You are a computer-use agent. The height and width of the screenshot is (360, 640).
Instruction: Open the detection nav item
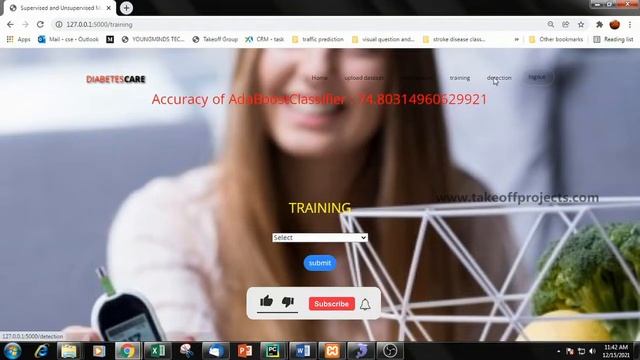499,78
